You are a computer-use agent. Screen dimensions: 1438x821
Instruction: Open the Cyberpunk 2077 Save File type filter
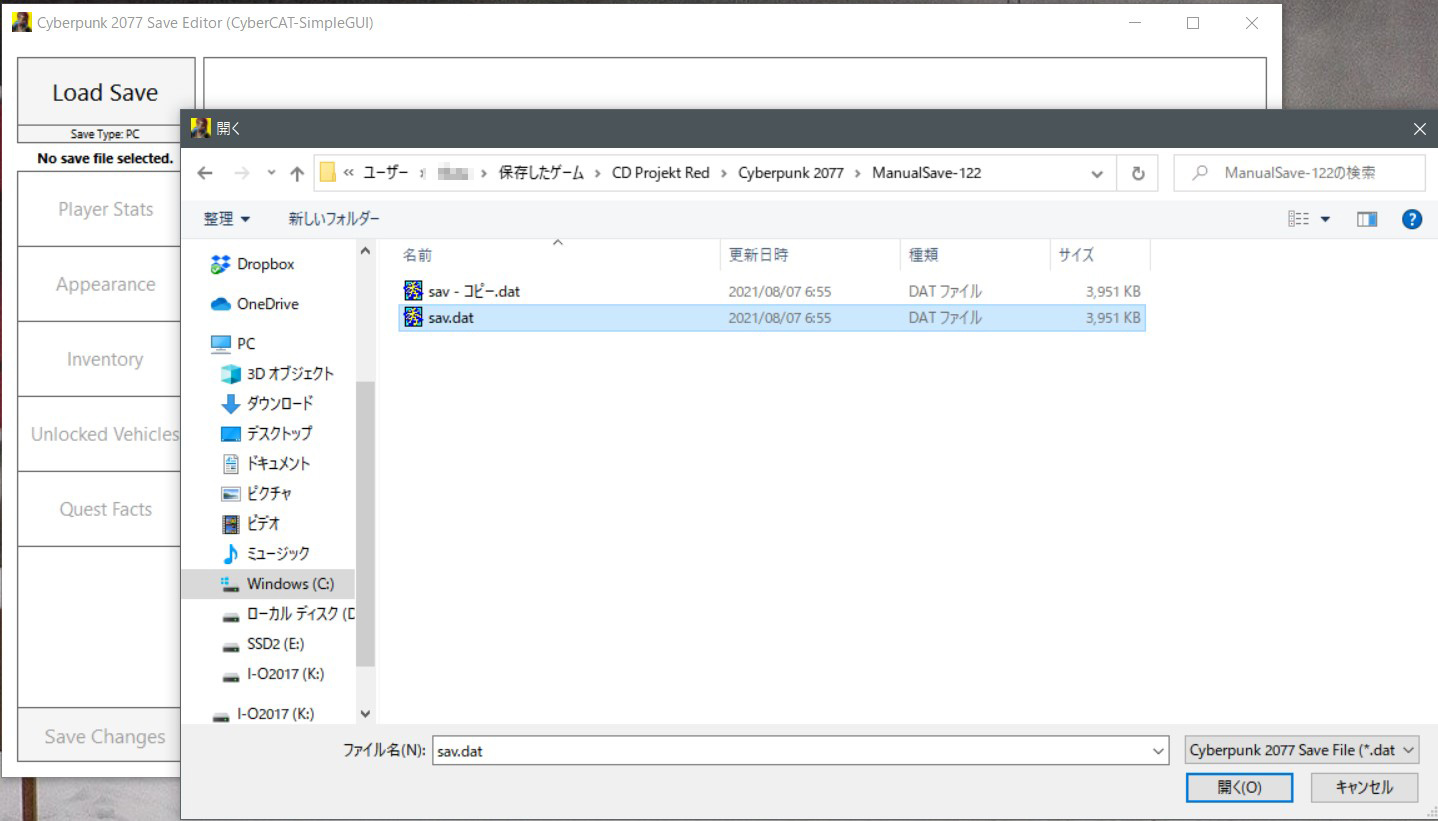[x=1303, y=750]
